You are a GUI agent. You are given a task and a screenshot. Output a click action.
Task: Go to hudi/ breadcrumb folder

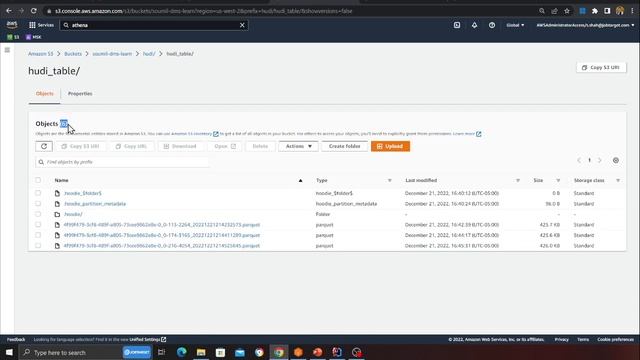[x=149, y=53]
